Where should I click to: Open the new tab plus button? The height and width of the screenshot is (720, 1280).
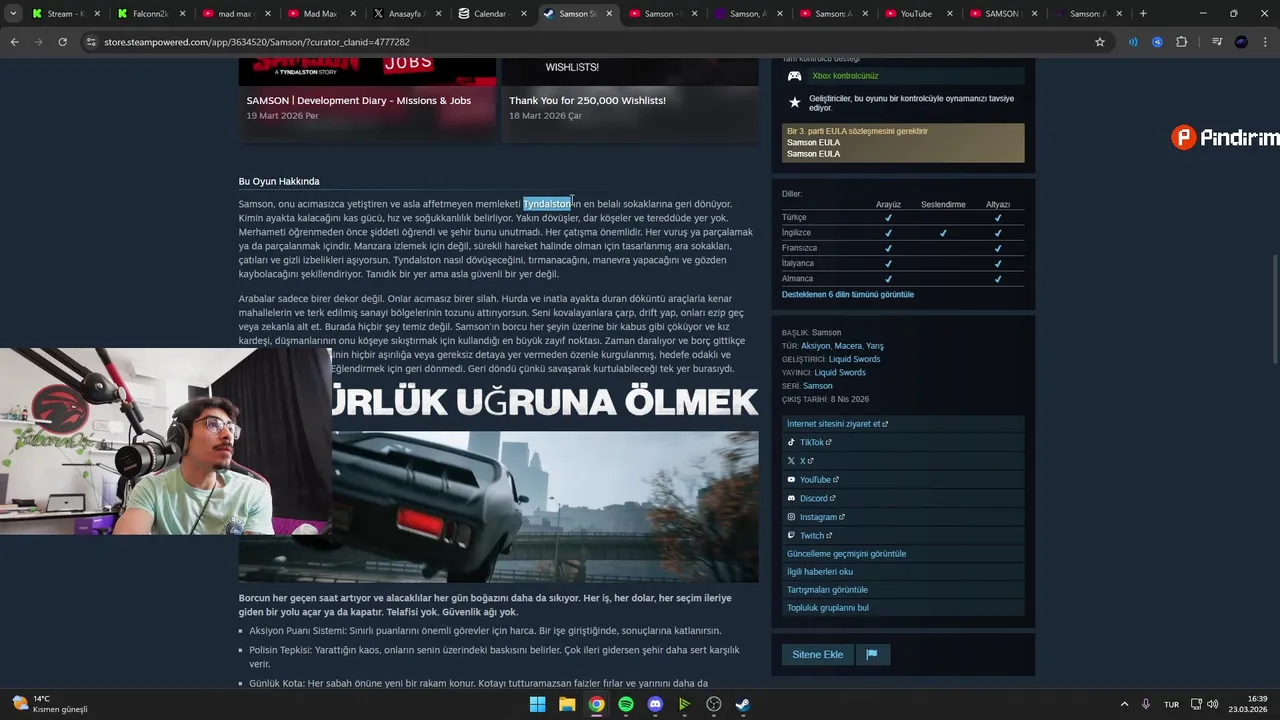[x=1143, y=14]
